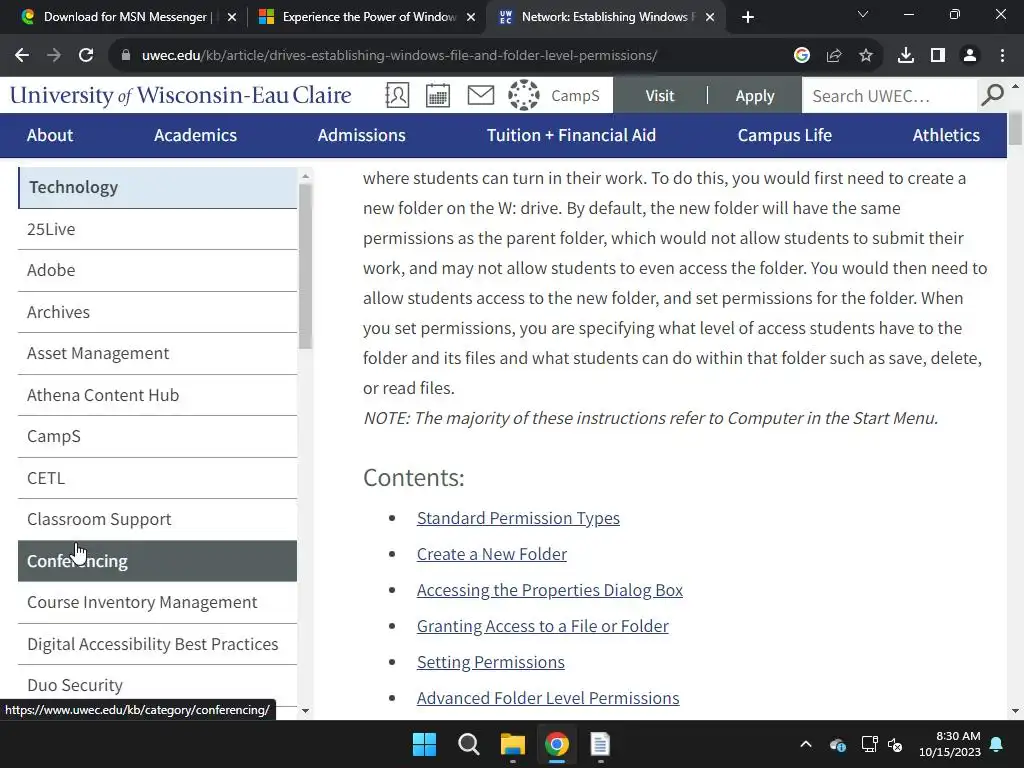Select Technology sidebar heading

tap(157, 187)
